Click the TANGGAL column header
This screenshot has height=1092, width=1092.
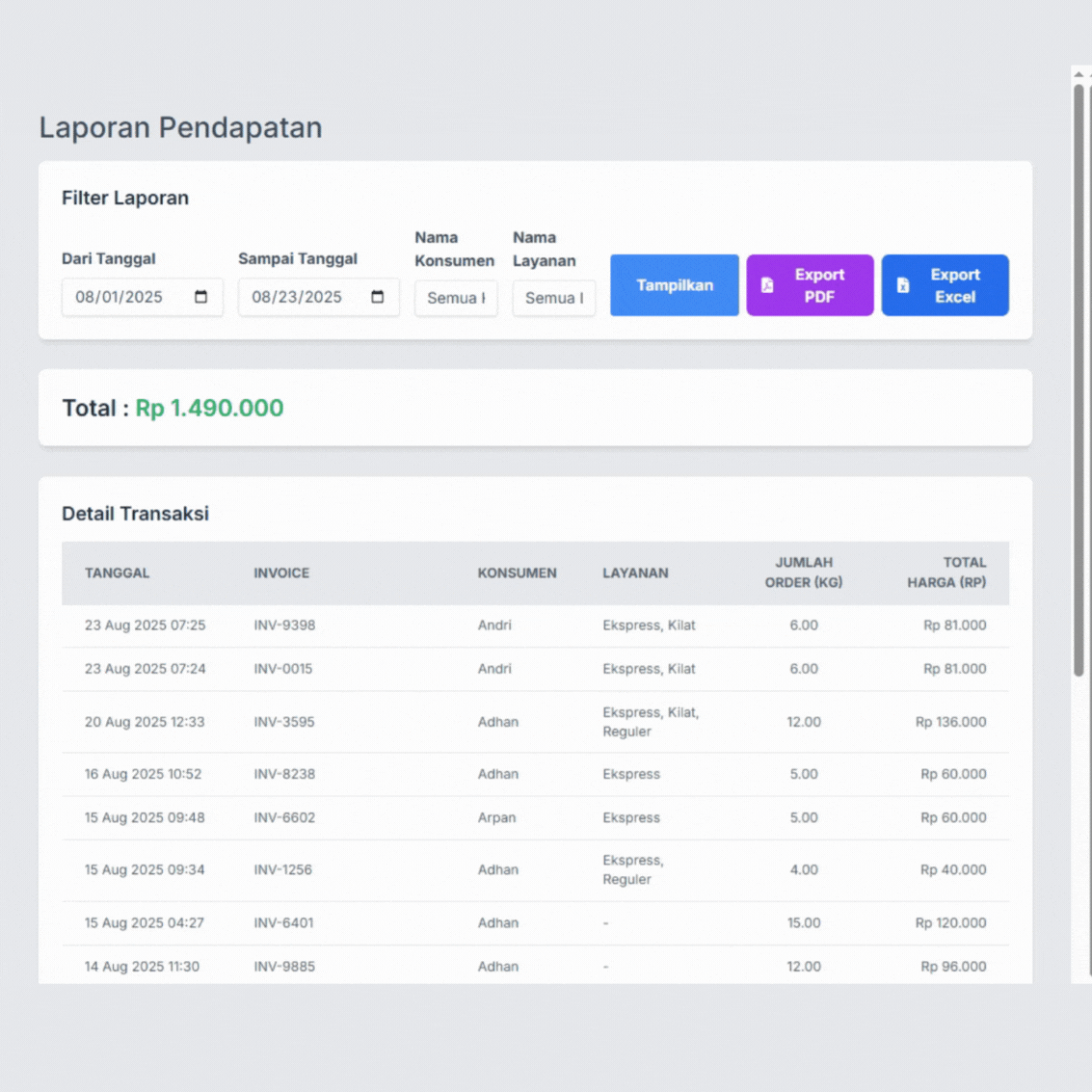[x=117, y=573]
